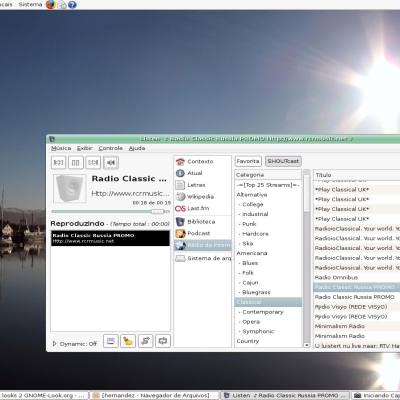Select the Classical category
The image size is (400, 400).
point(268,302)
